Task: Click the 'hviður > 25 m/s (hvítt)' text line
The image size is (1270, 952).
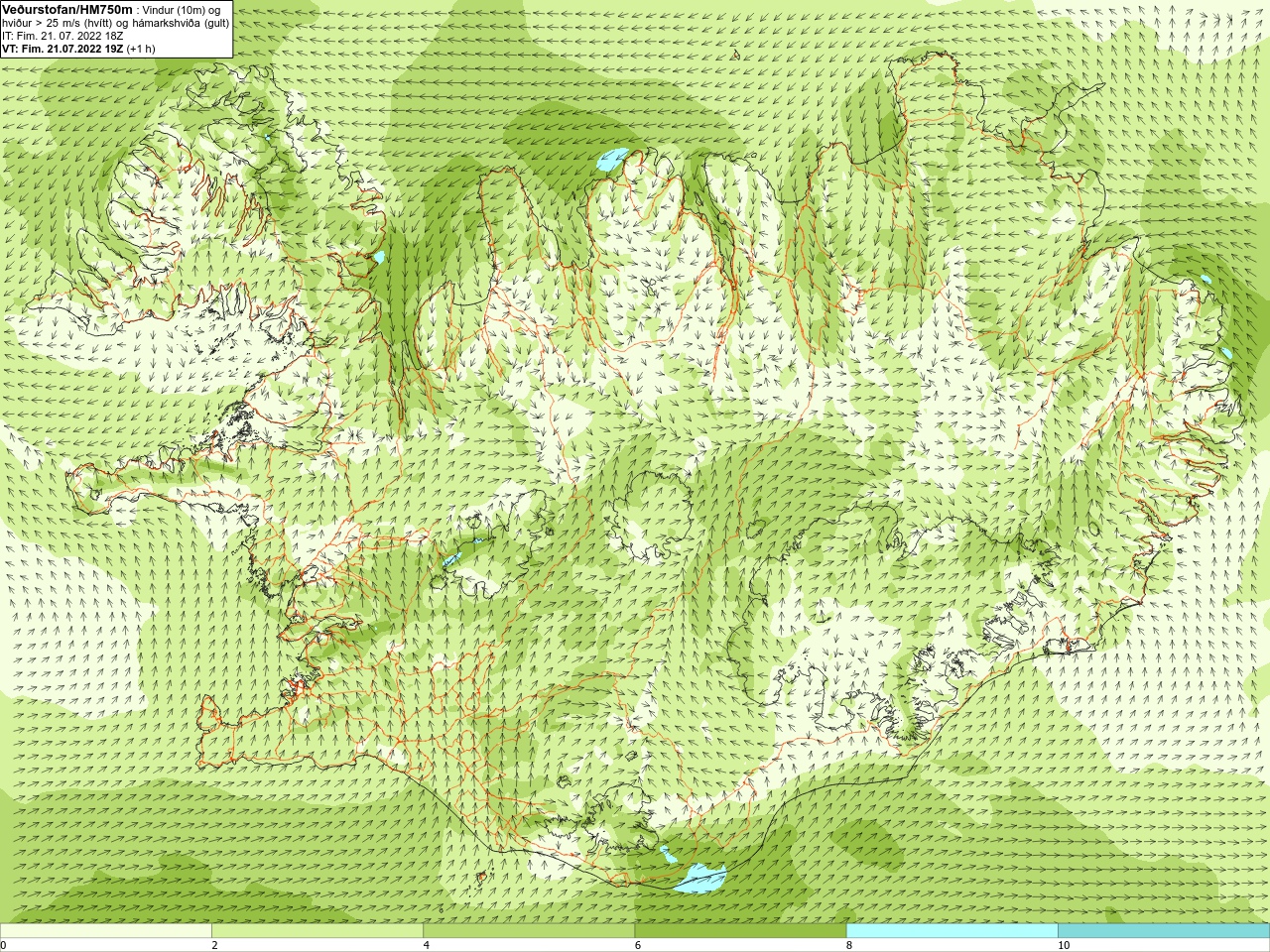Action: (56, 22)
